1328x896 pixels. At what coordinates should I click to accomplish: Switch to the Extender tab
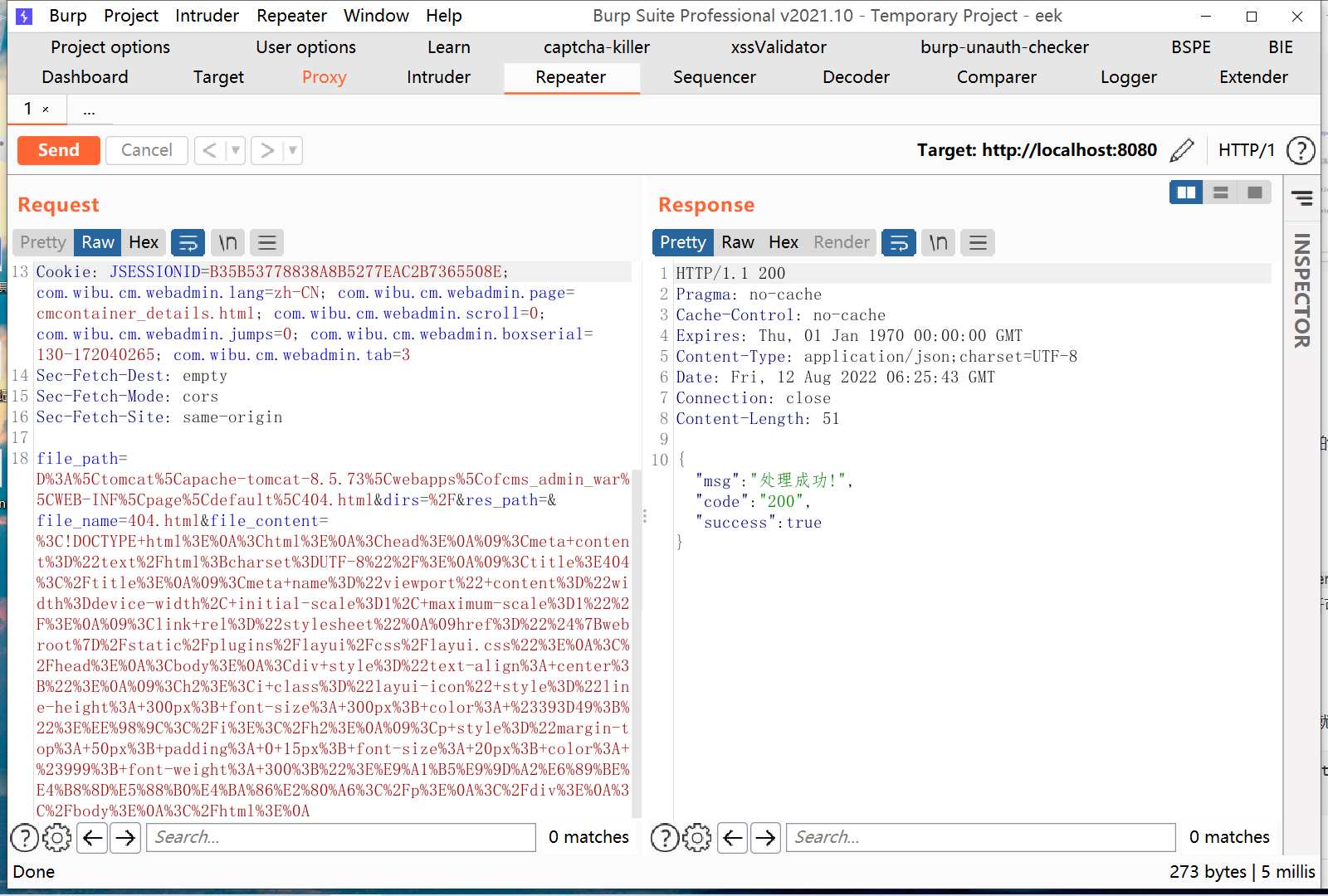[1254, 77]
